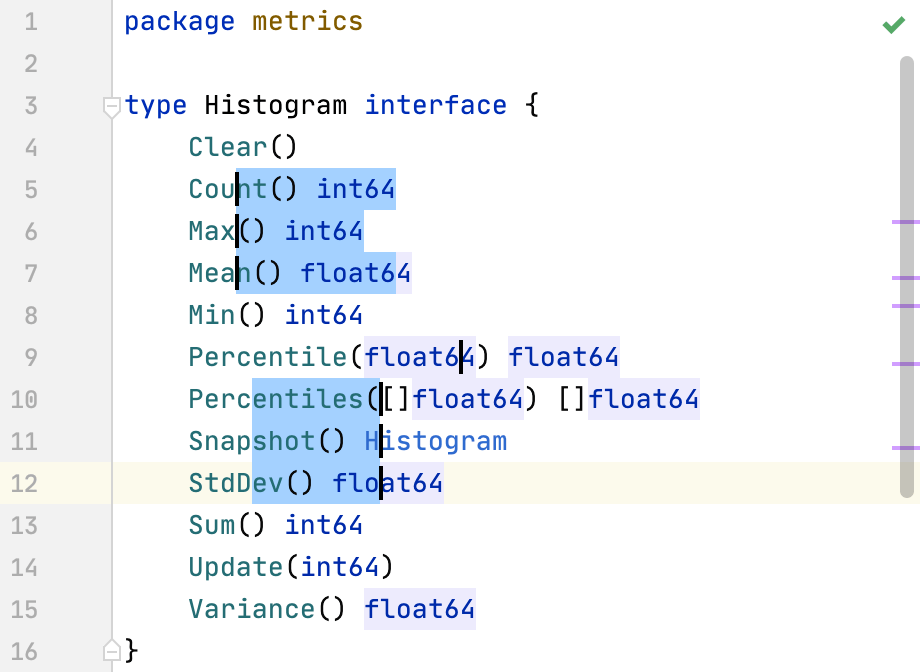Click the closing brace on line 16
The image size is (920, 672).
(x=131, y=650)
